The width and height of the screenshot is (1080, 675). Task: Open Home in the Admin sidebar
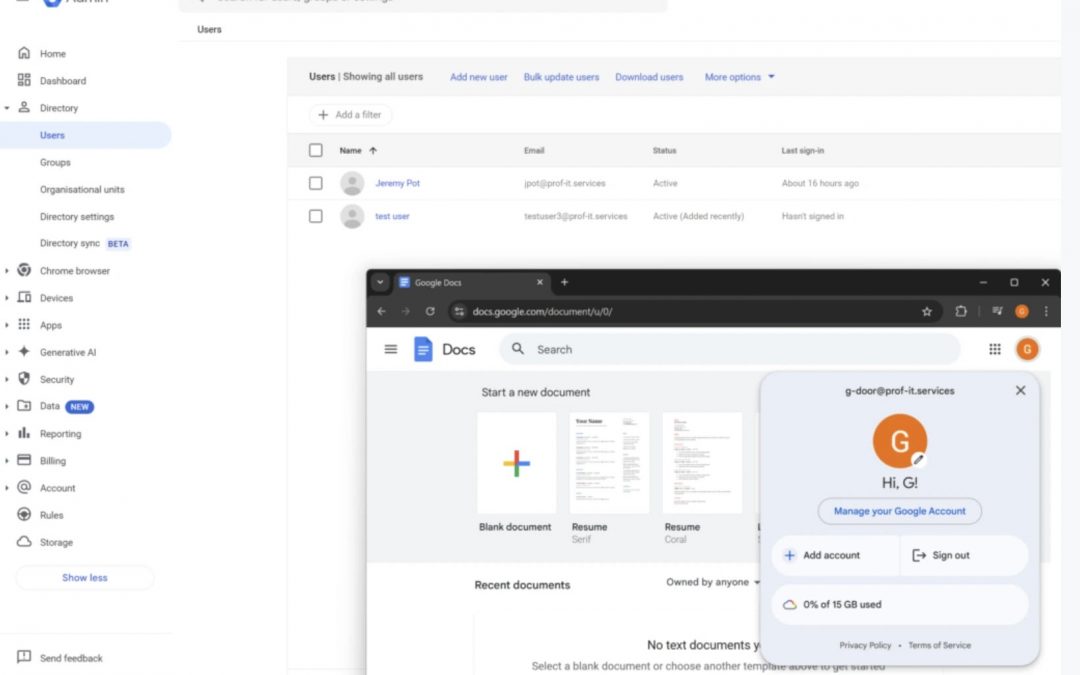click(x=52, y=54)
